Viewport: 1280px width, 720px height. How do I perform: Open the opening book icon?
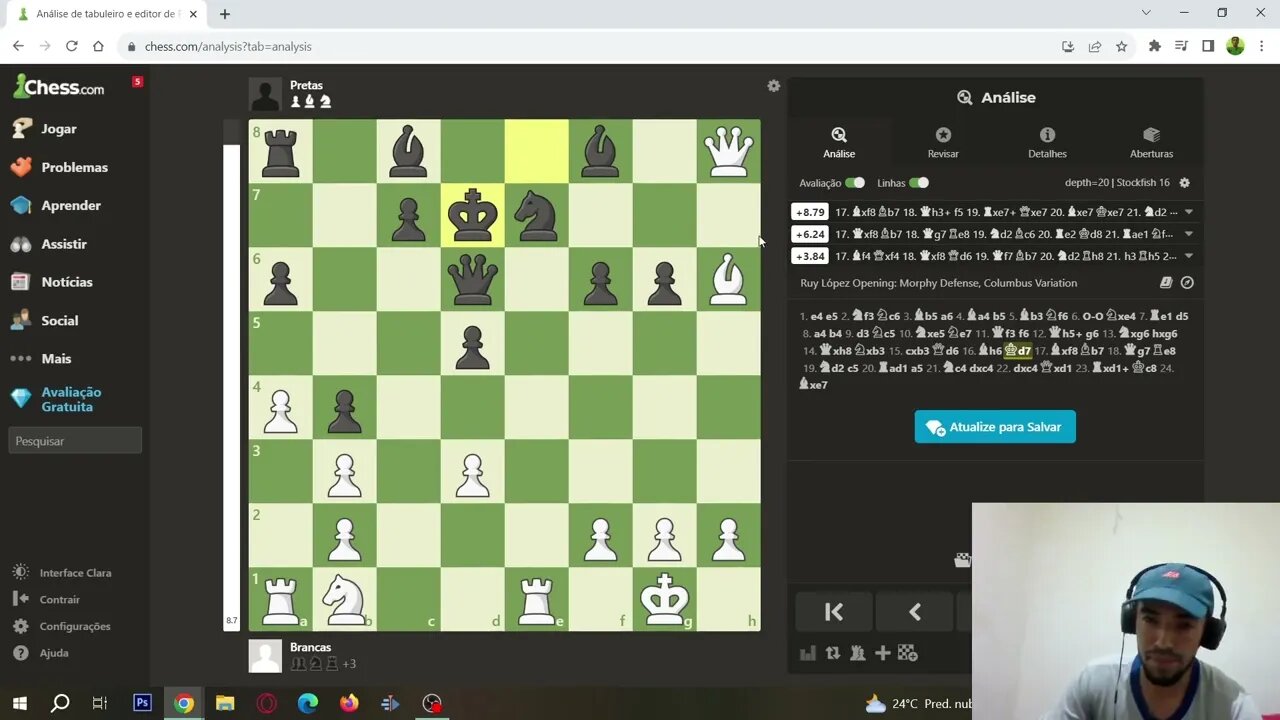click(x=1166, y=283)
